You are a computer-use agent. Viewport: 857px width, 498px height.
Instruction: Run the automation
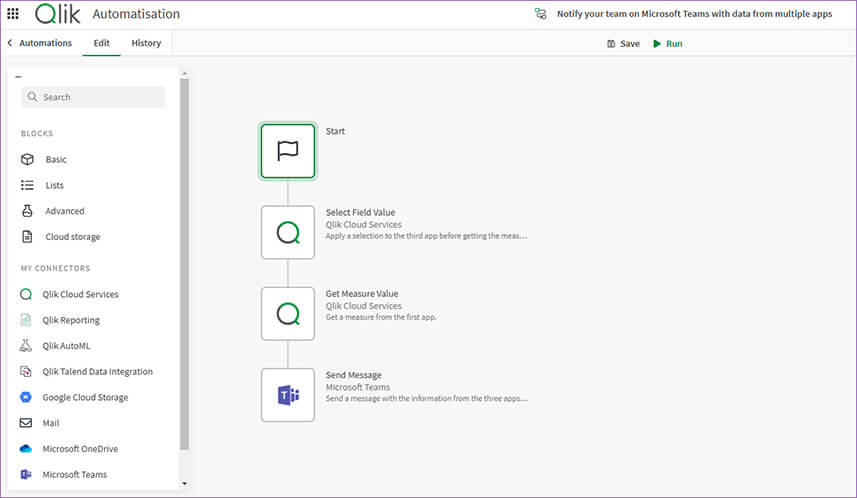668,44
